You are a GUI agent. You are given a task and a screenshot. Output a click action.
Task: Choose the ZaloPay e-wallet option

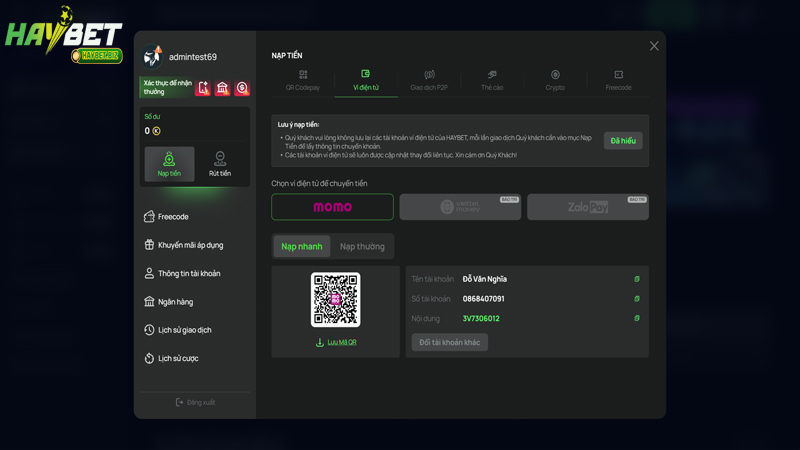587,207
